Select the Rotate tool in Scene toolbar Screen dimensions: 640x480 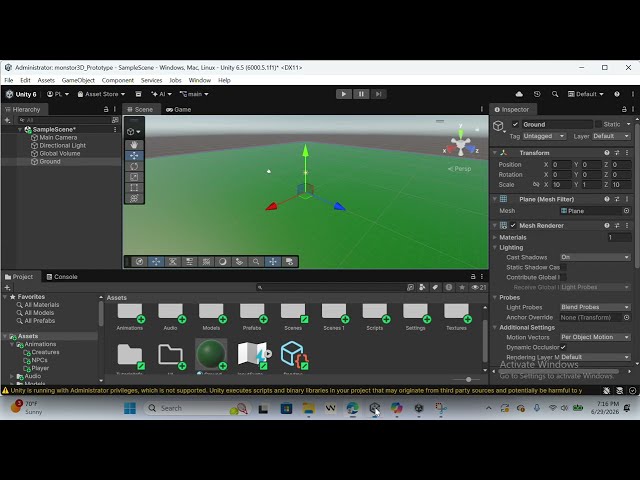[134, 166]
